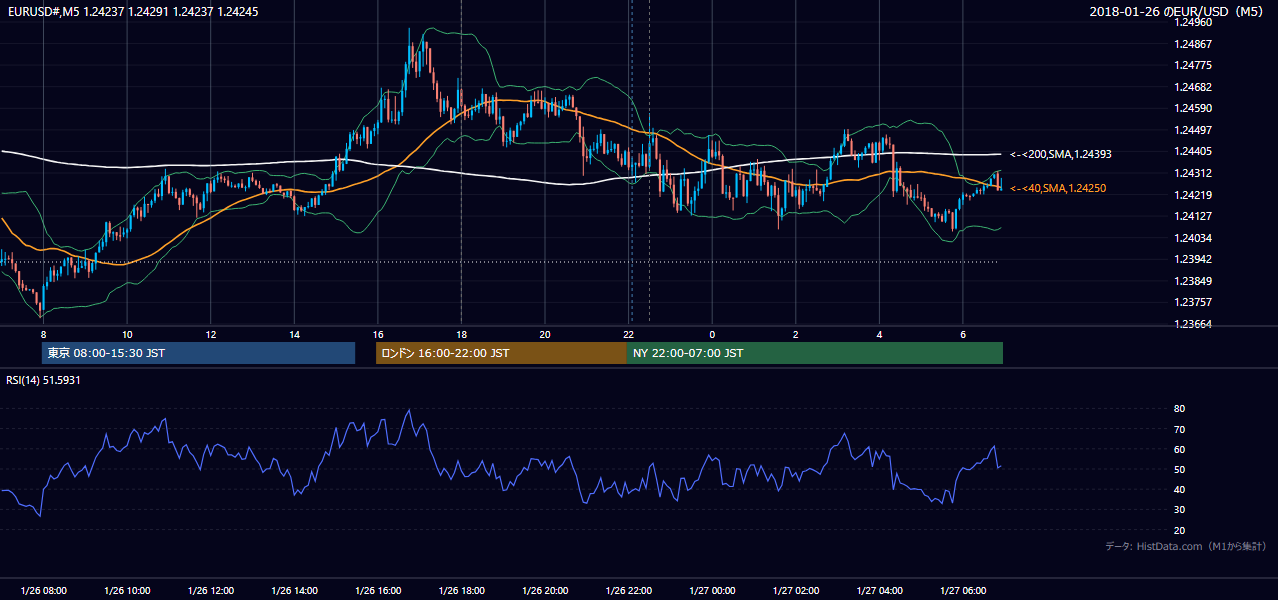Click RSI scale value 60

pos(1179,449)
